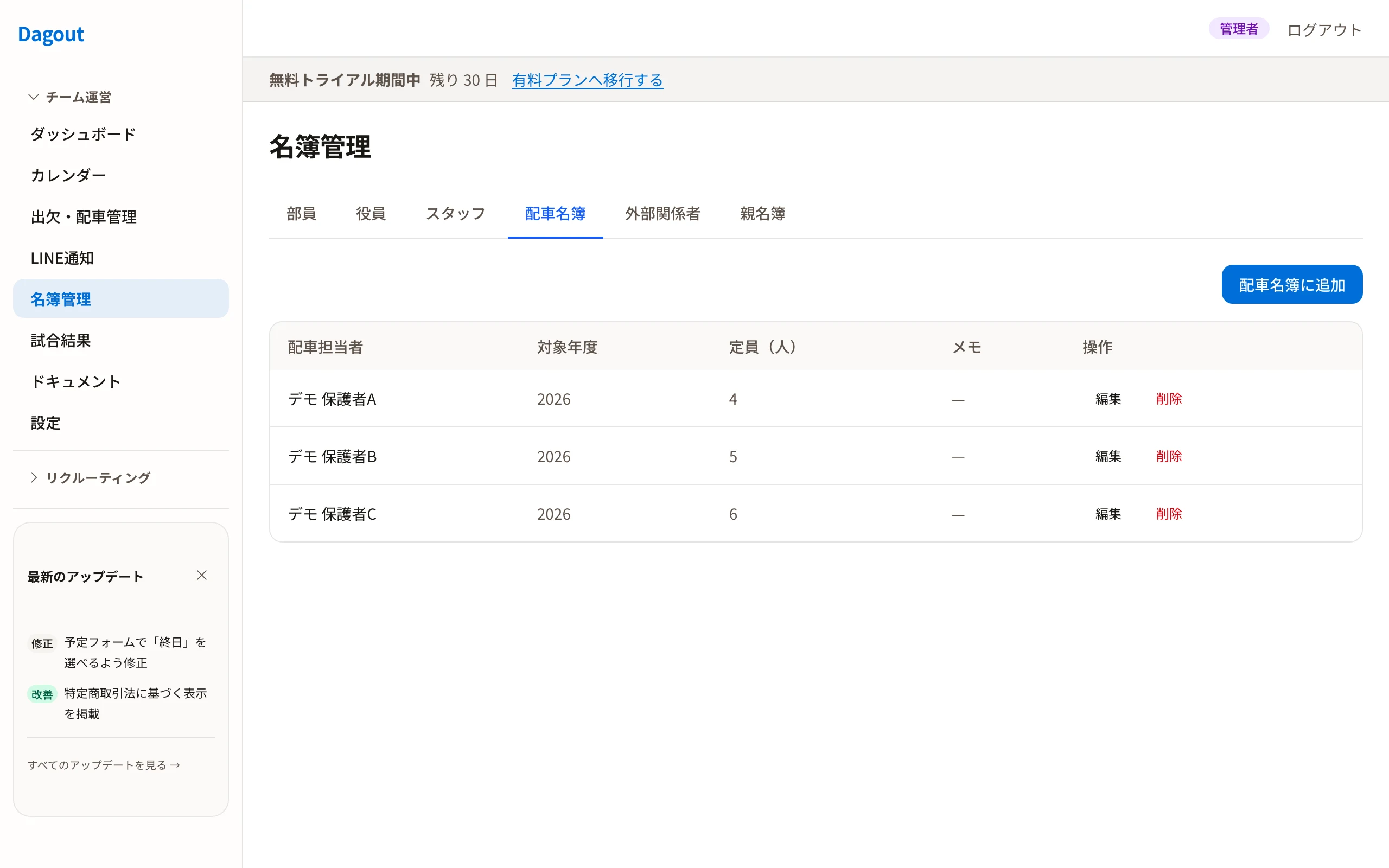Click the 対象年度 column header
The image size is (1389, 868).
[567, 347]
